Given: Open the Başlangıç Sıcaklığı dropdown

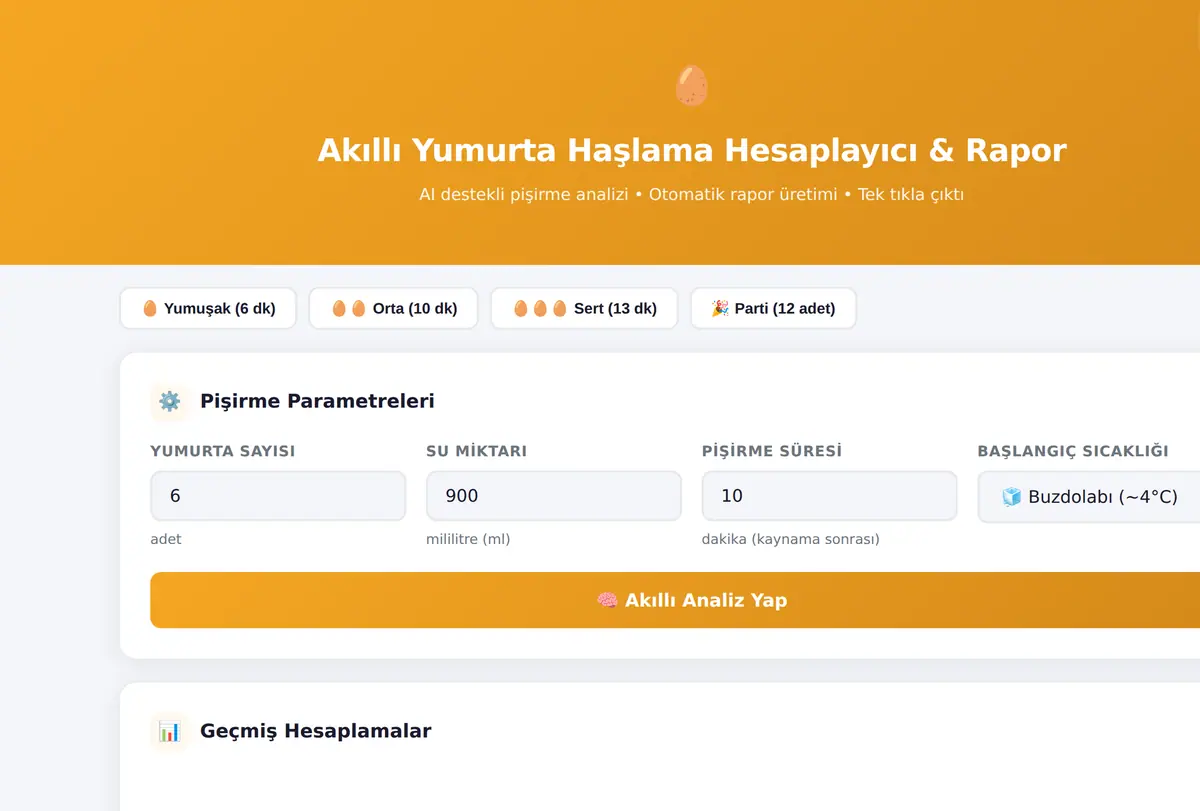Looking at the screenshot, I should [x=1089, y=496].
